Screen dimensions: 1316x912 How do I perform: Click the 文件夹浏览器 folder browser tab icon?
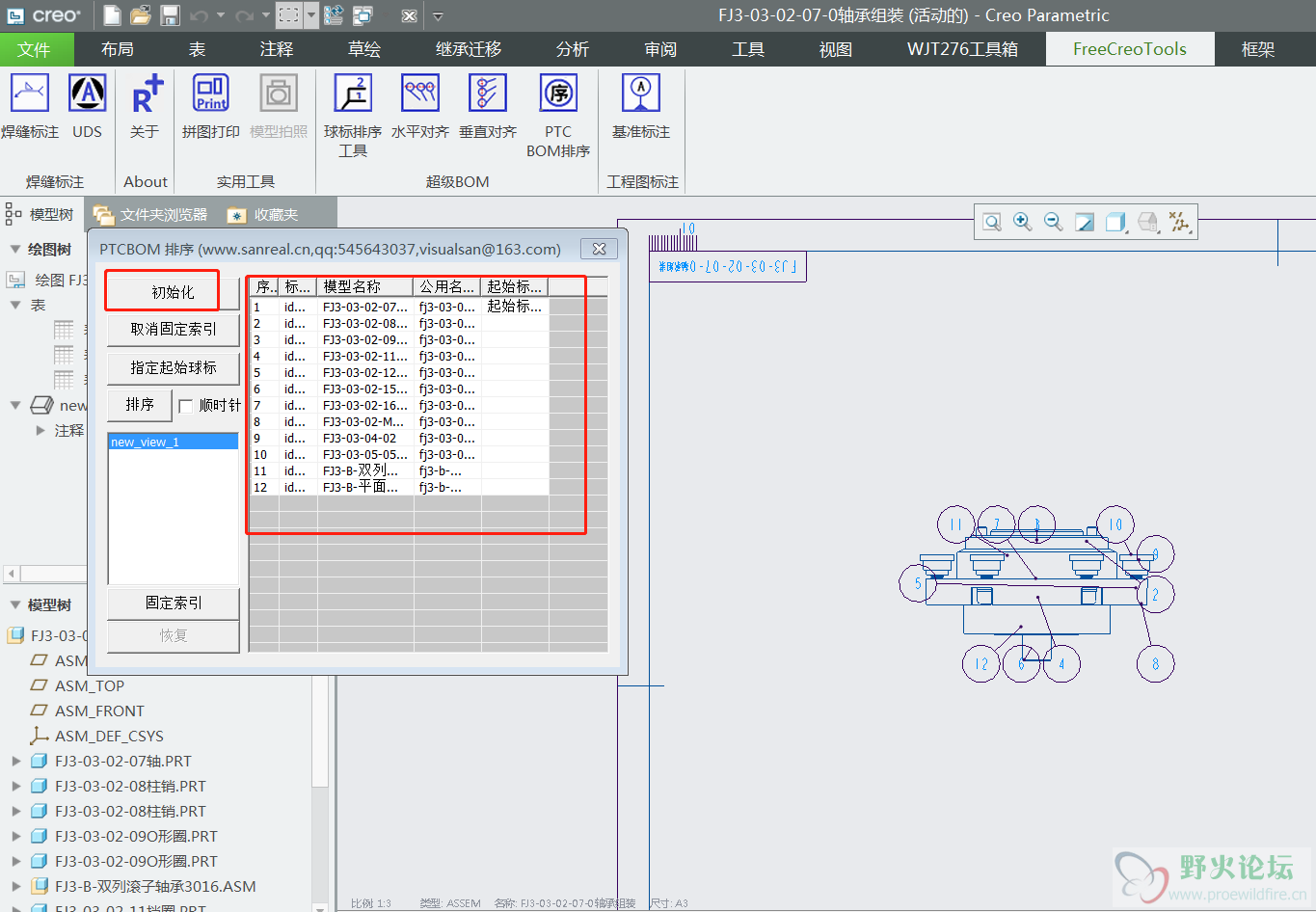coord(103,215)
